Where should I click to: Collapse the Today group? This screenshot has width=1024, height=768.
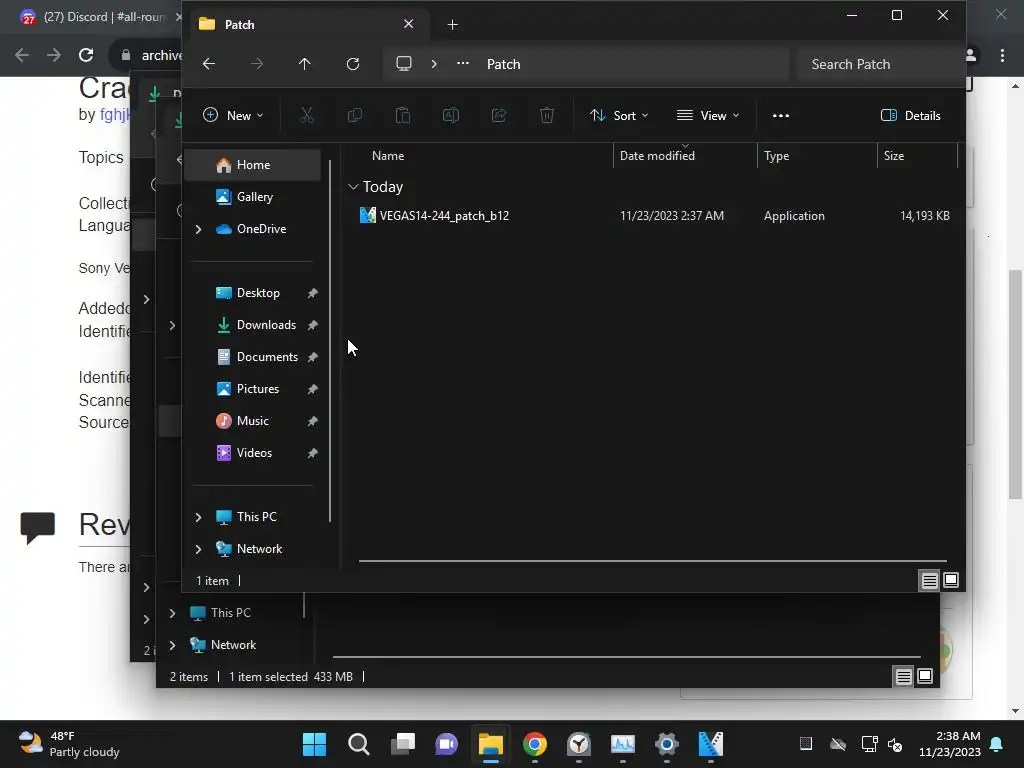pyautogui.click(x=353, y=187)
